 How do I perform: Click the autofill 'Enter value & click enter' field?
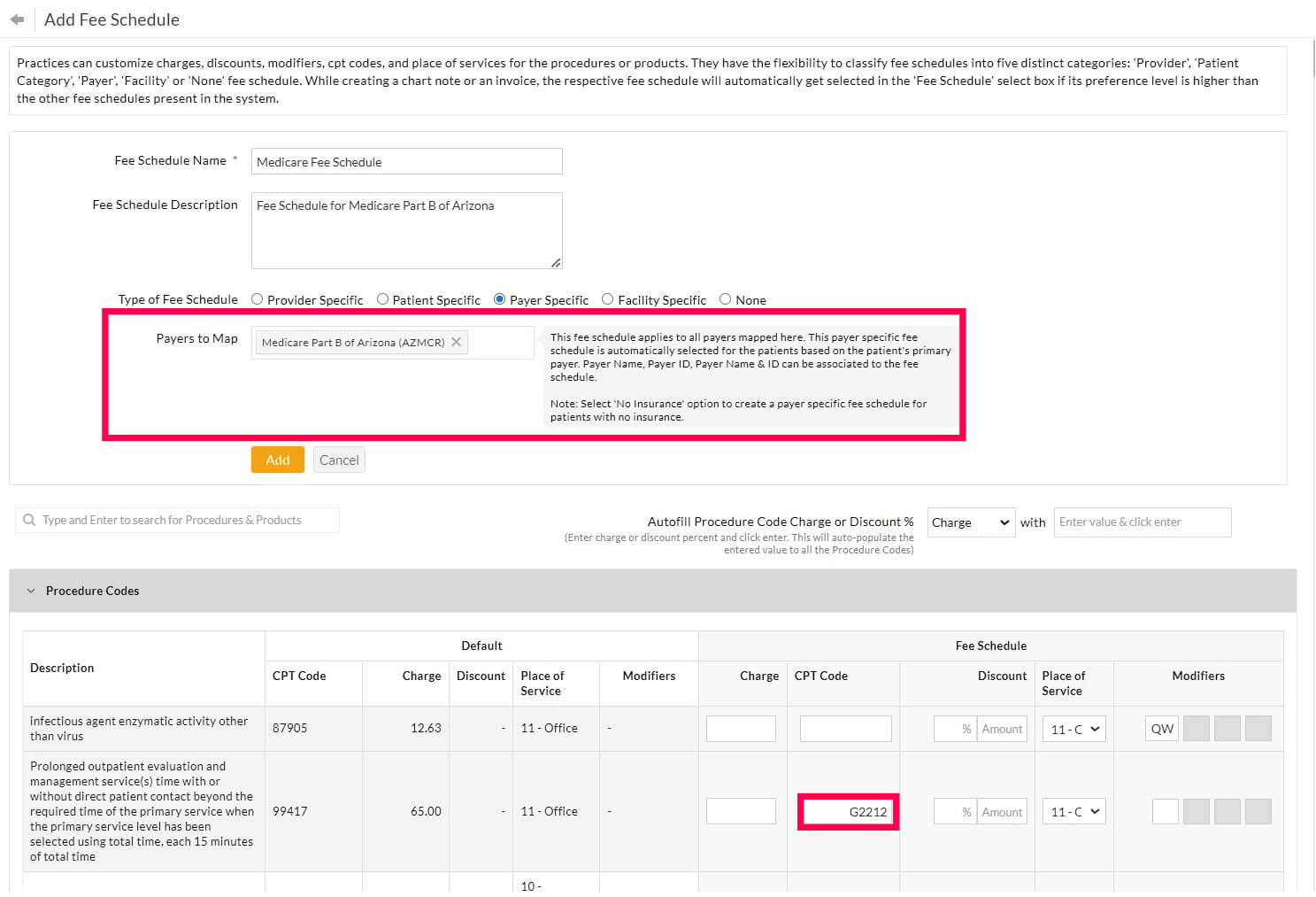(x=1142, y=522)
